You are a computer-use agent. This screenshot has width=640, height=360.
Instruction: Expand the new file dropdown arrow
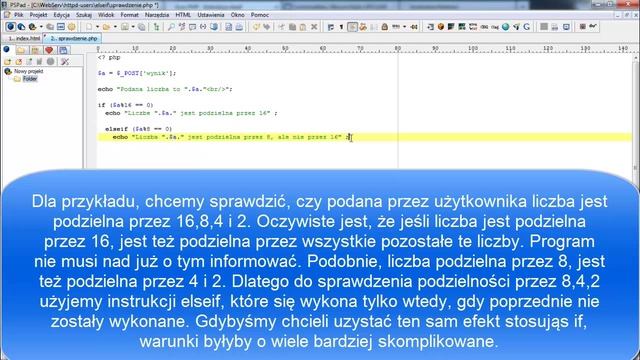[97, 27]
